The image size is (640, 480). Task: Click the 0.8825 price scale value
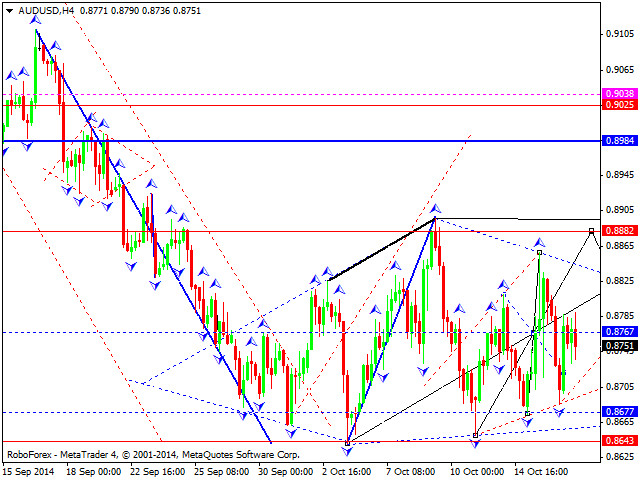click(620, 281)
